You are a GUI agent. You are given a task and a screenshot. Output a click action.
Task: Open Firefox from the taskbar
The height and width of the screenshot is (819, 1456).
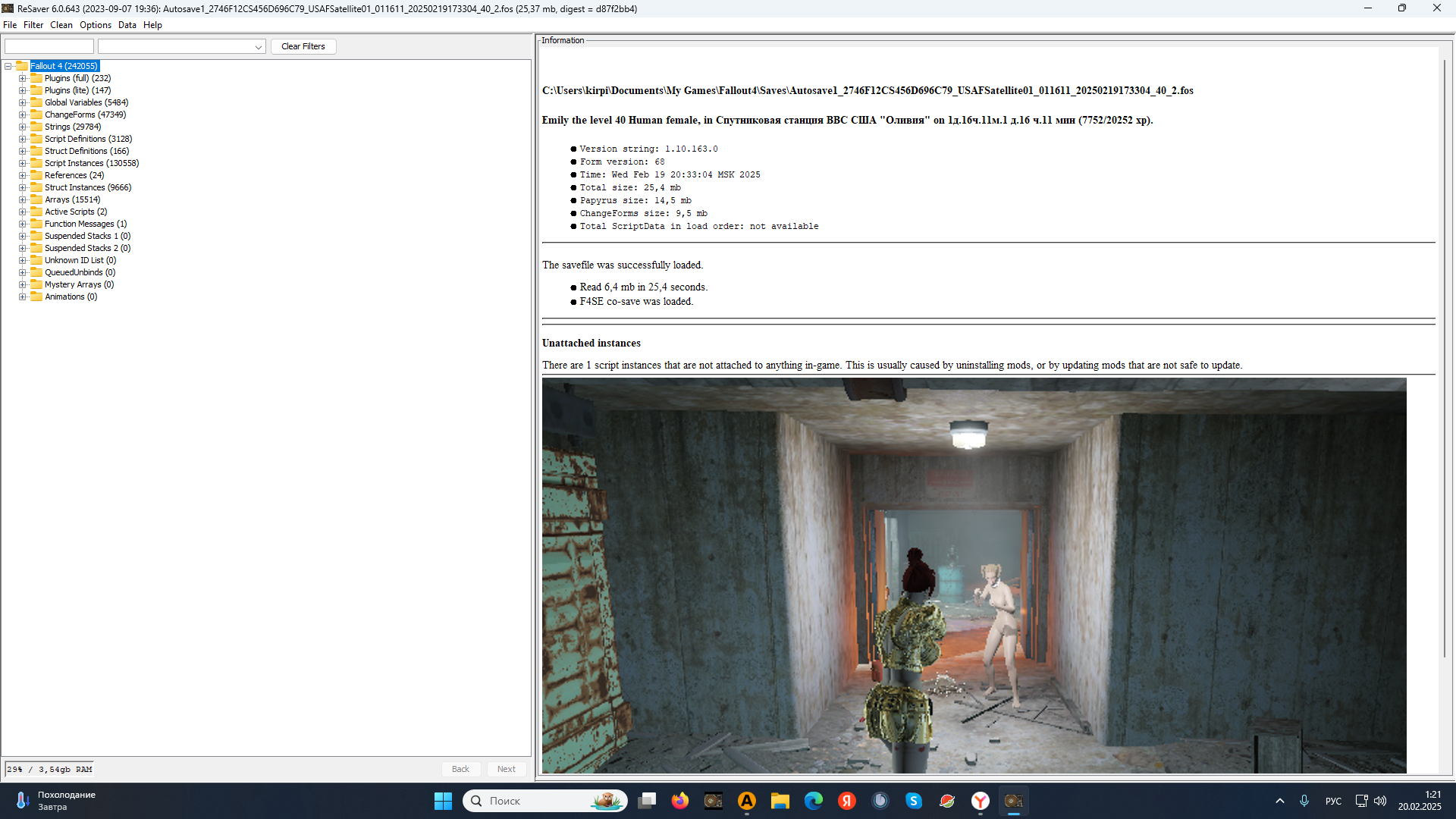click(680, 801)
